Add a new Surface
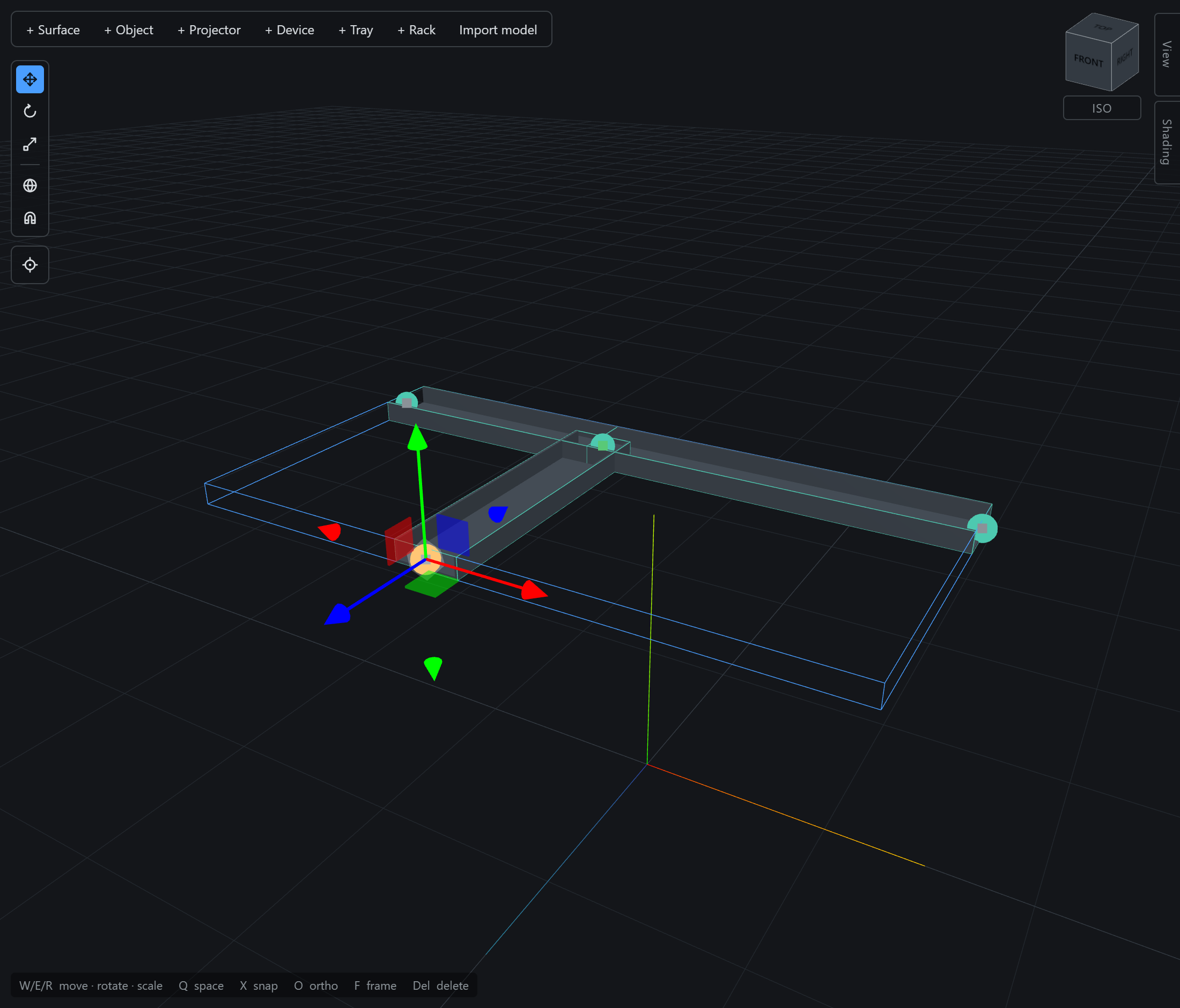Viewport: 1180px width, 1008px height. coord(53,29)
